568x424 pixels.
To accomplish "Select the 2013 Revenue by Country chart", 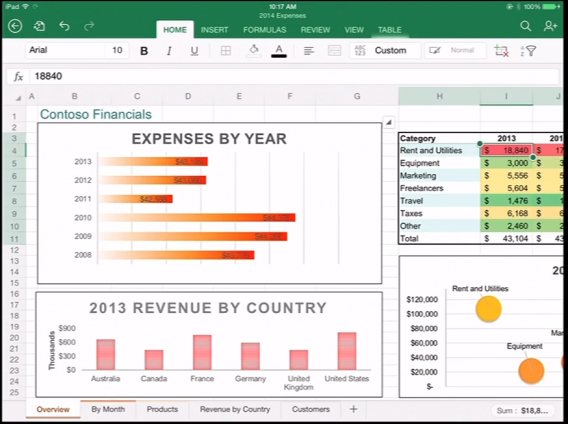I will click(209, 345).
